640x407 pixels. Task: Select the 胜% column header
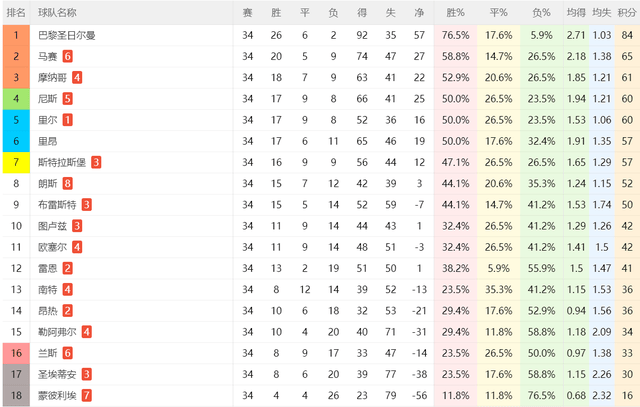pos(455,13)
